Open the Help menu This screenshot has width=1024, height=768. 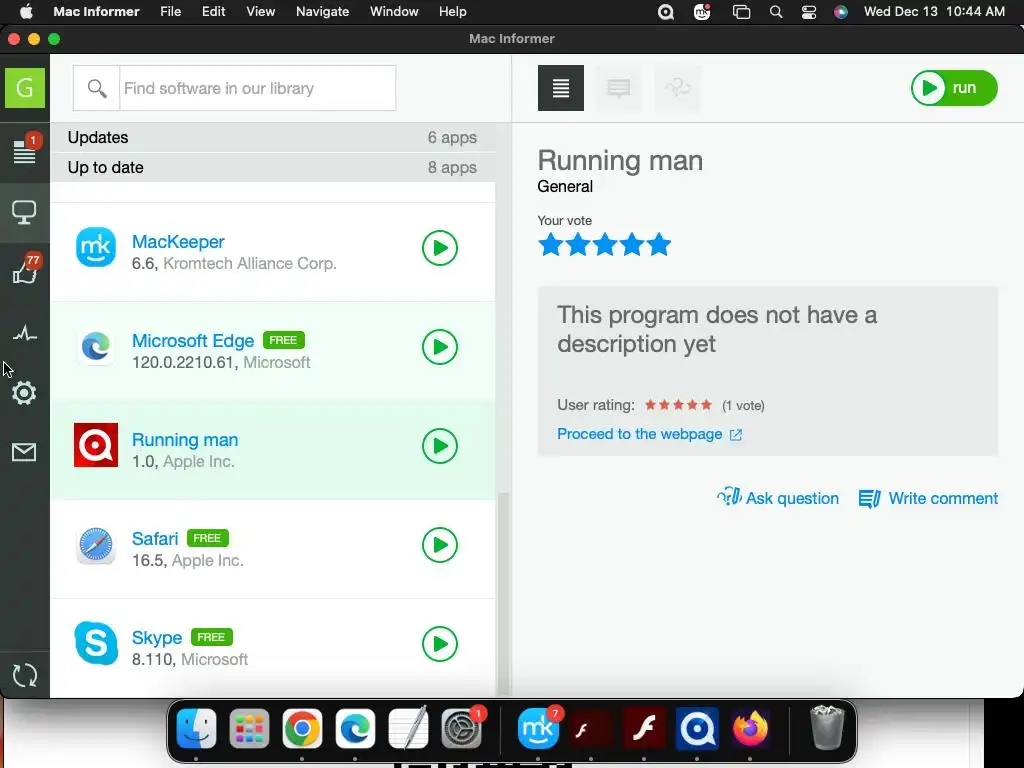point(453,12)
